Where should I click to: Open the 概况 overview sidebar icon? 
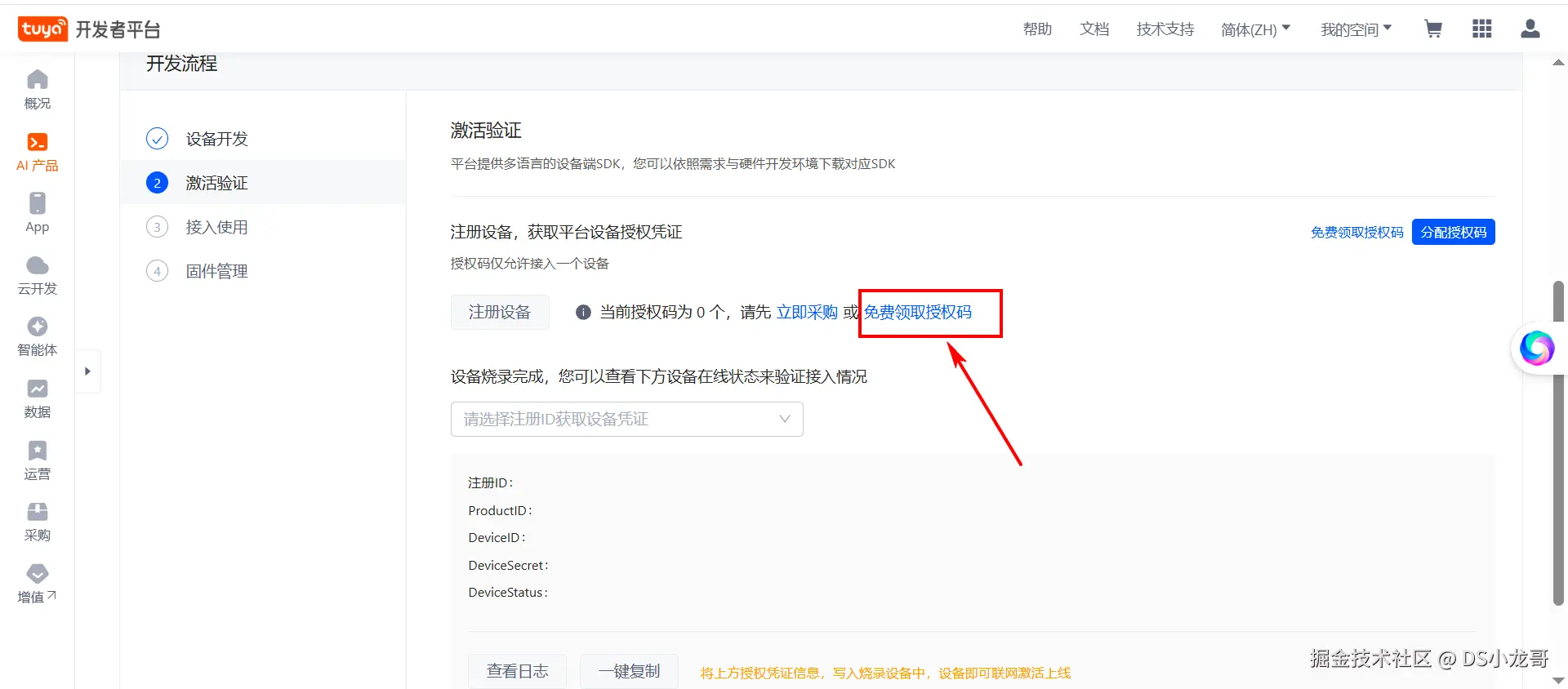coord(38,90)
